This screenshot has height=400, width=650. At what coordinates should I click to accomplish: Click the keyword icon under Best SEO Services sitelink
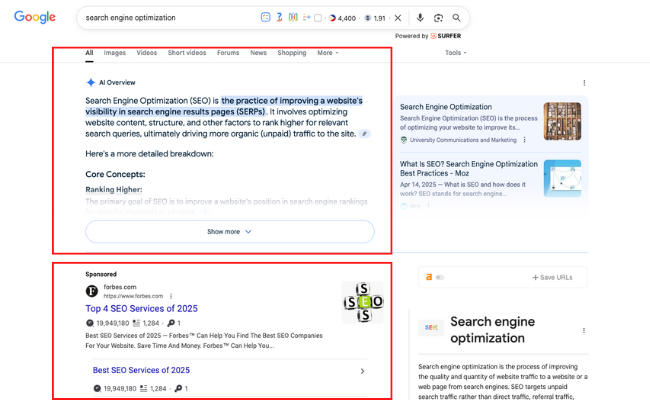point(178,388)
